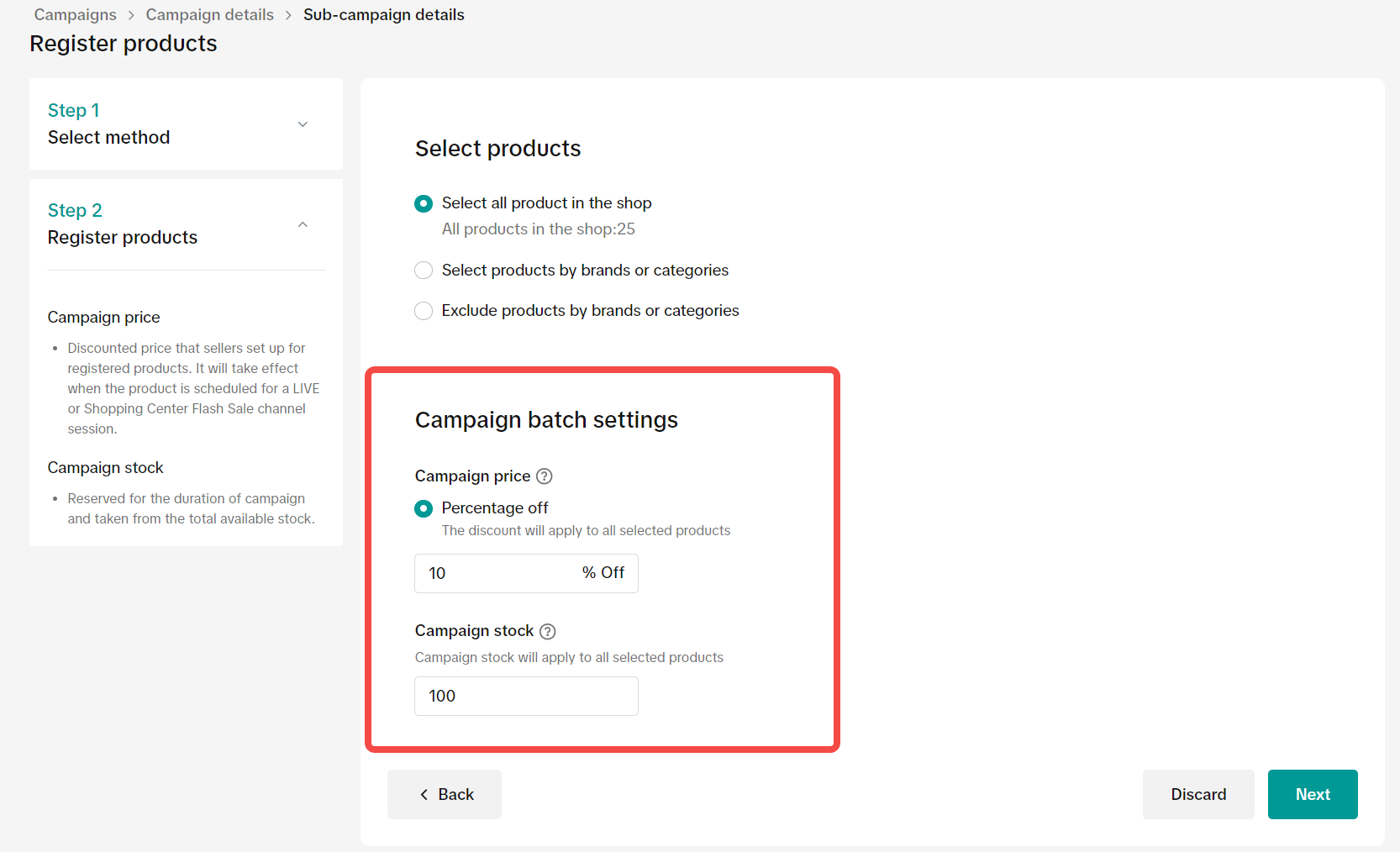Viewport: 1400px width, 852px height.
Task: Select products by brands or categories option
Action: [x=424, y=271]
